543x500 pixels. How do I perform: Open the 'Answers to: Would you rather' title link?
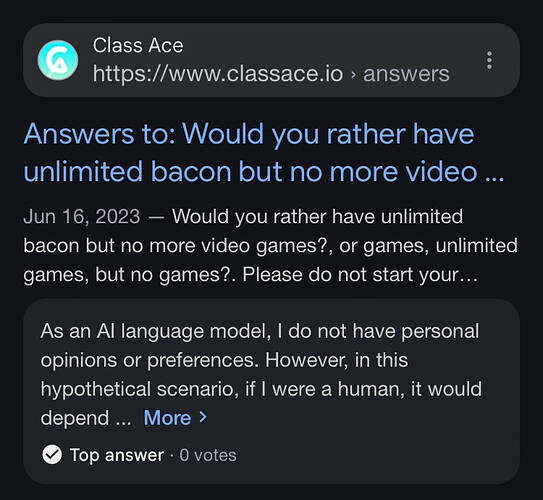264,153
